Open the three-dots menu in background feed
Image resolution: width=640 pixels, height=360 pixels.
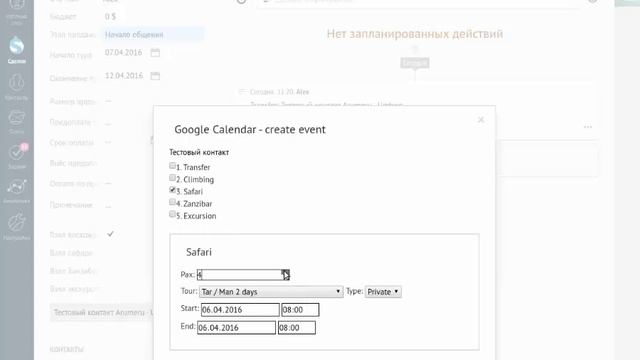588,127
